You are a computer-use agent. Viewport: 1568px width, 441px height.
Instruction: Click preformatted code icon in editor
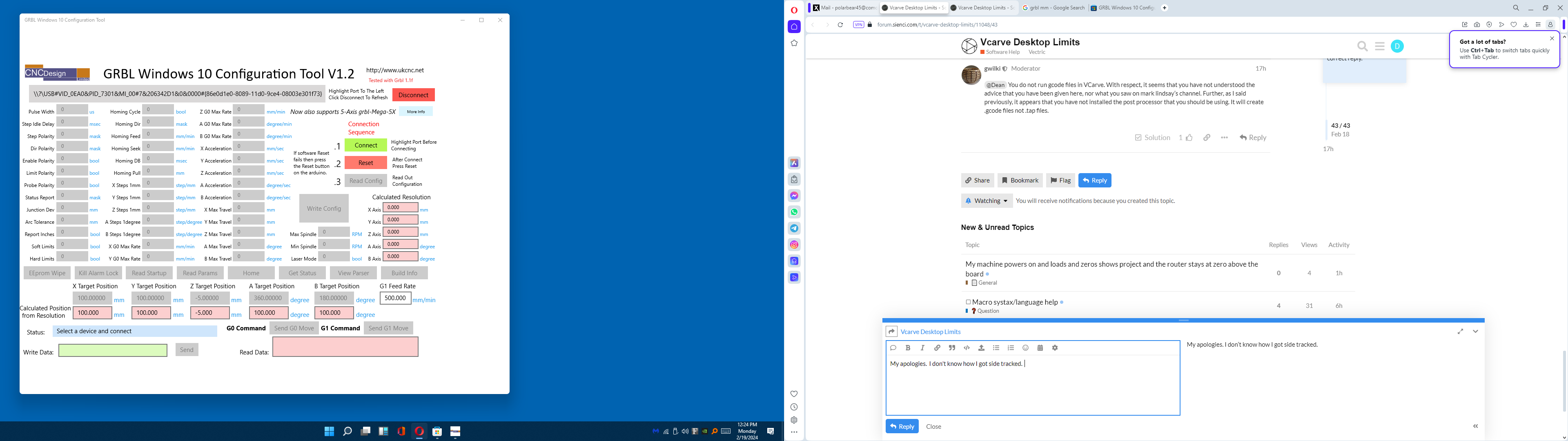967,348
